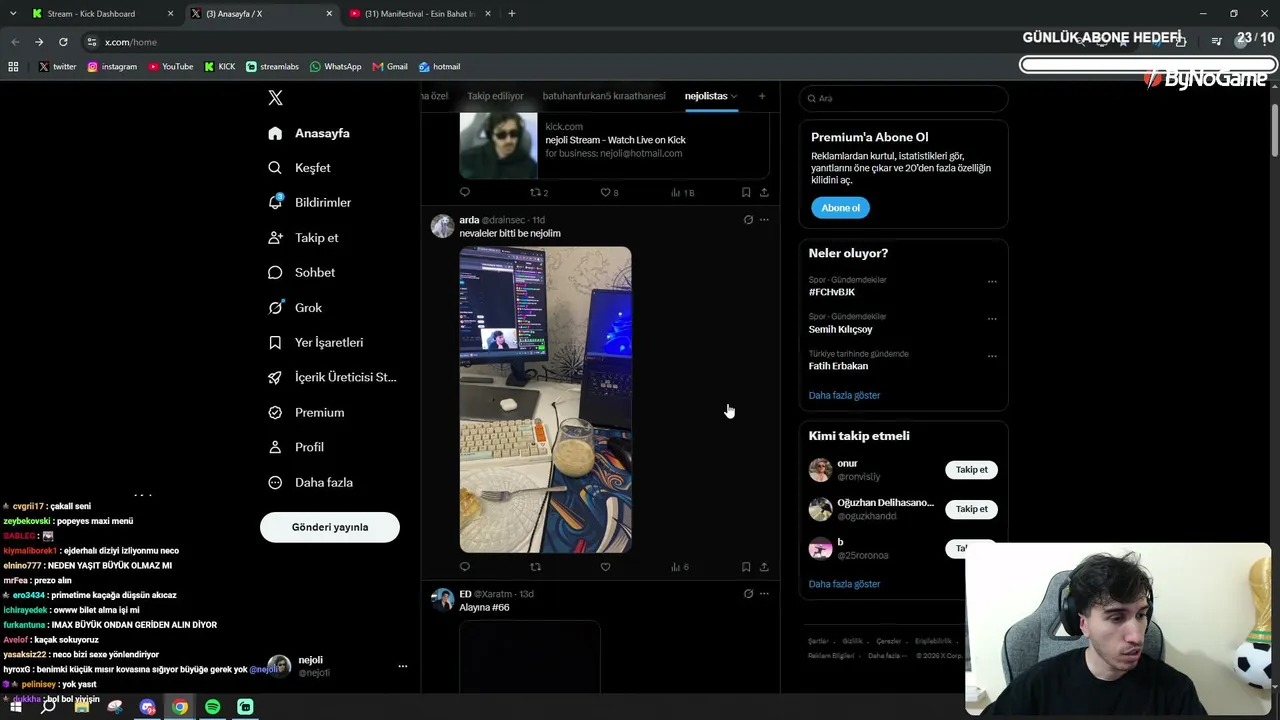
Task: Open more options for Semih Kılıçsoy trend
Action: (992, 318)
